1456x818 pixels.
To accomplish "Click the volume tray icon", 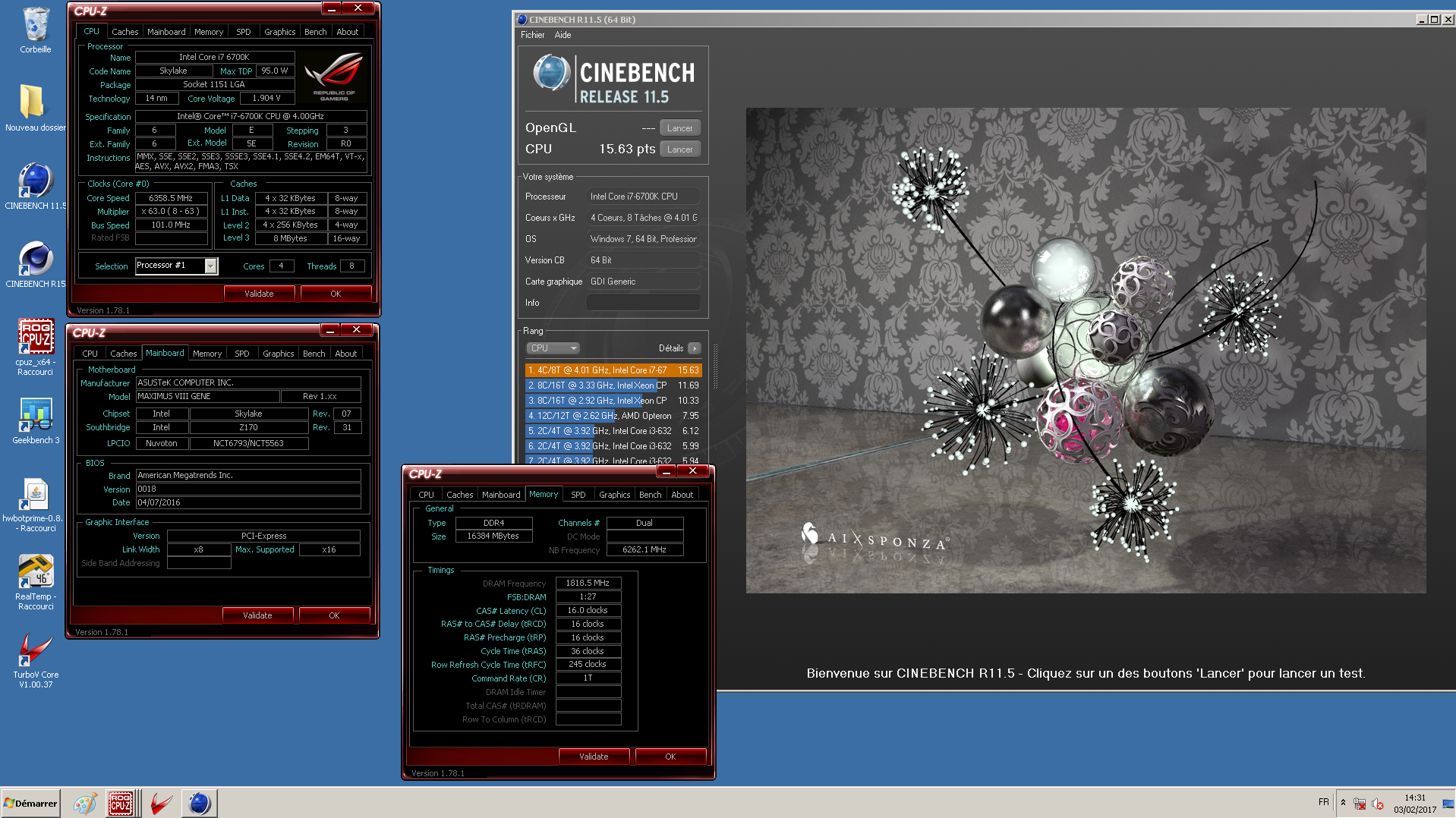I will tap(1378, 803).
